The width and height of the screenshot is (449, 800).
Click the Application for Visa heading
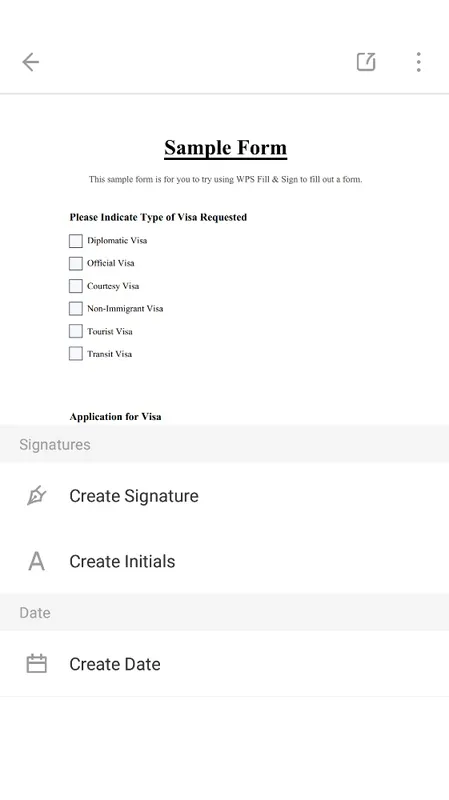(115, 416)
